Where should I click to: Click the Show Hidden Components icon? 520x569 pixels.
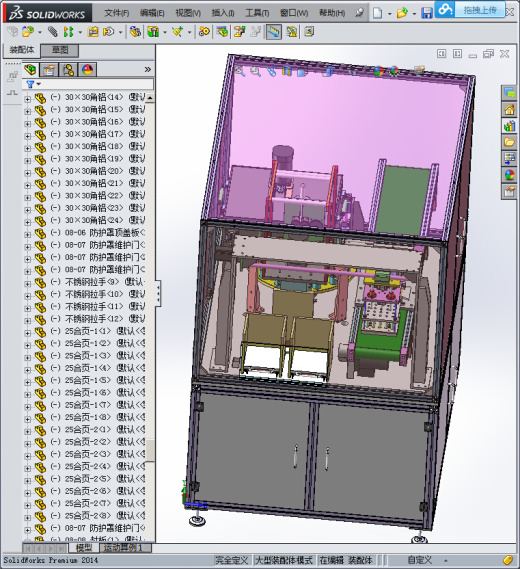(x=135, y=32)
